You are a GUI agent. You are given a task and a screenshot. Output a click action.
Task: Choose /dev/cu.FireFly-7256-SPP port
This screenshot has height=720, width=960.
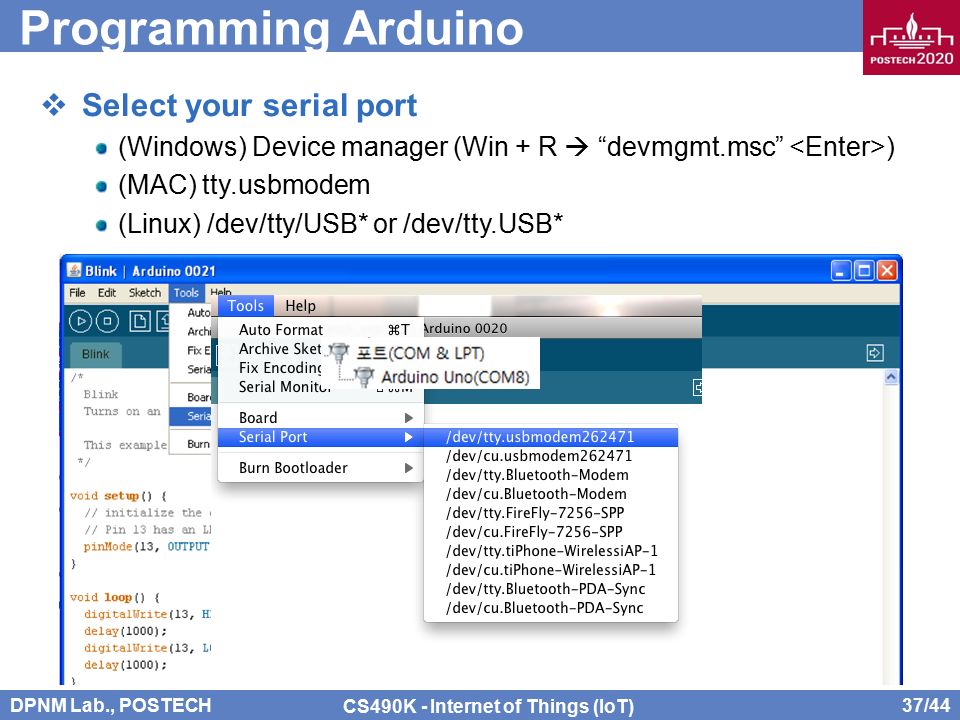551,532
